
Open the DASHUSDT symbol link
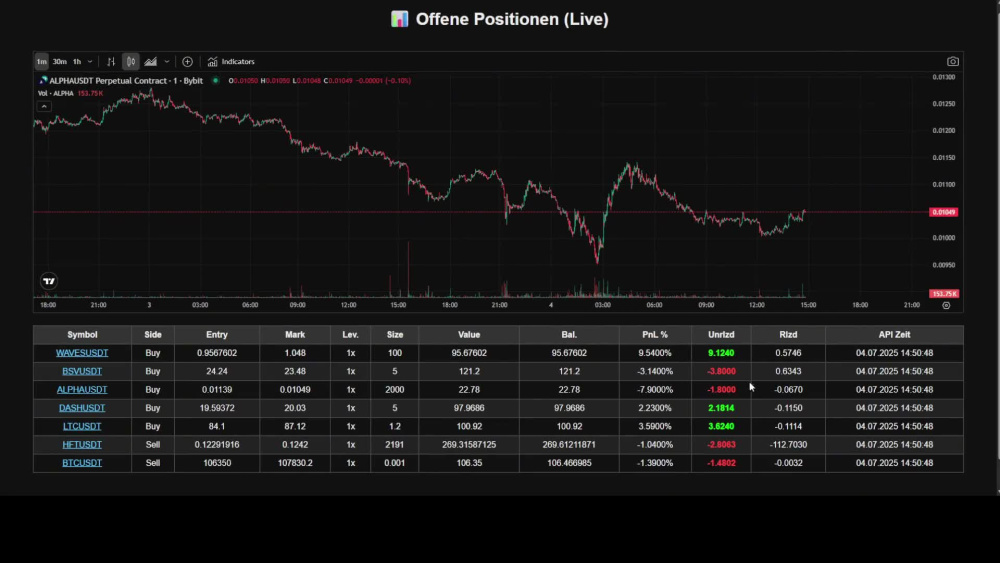(x=82, y=408)
